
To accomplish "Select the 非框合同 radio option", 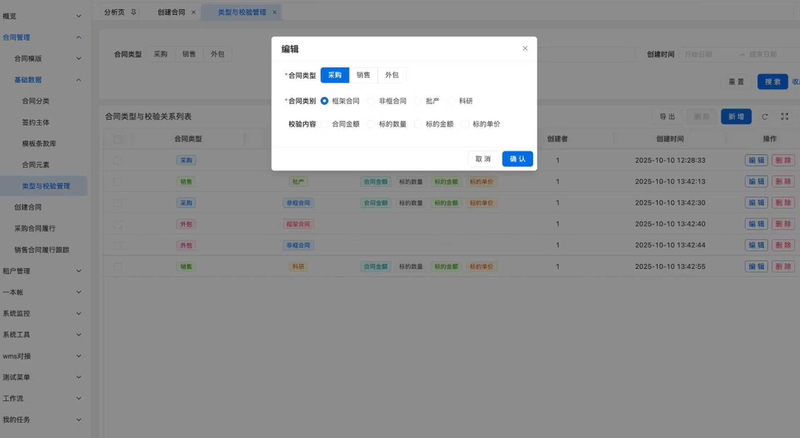I will point(372,101).
